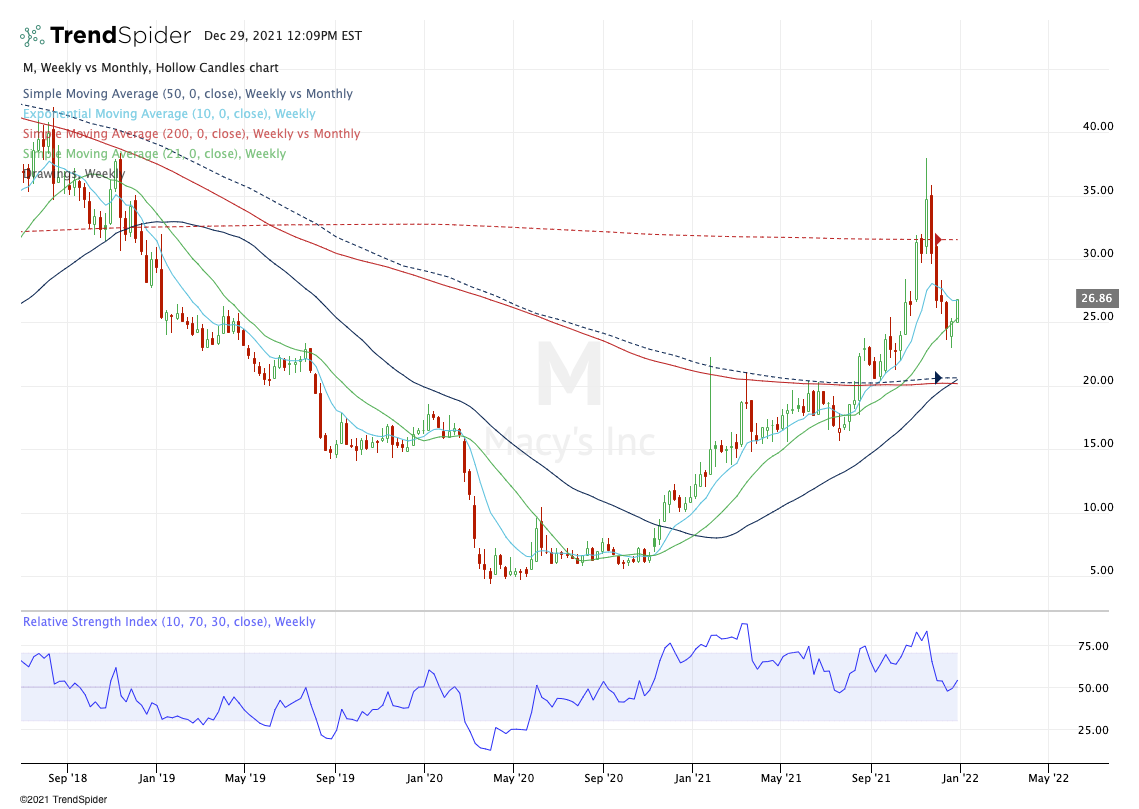Screen dimensions: 1139x809
Task: Click the timestamp Dec 29, 2021 12:09PM EST
Action: tap(283, 36)
